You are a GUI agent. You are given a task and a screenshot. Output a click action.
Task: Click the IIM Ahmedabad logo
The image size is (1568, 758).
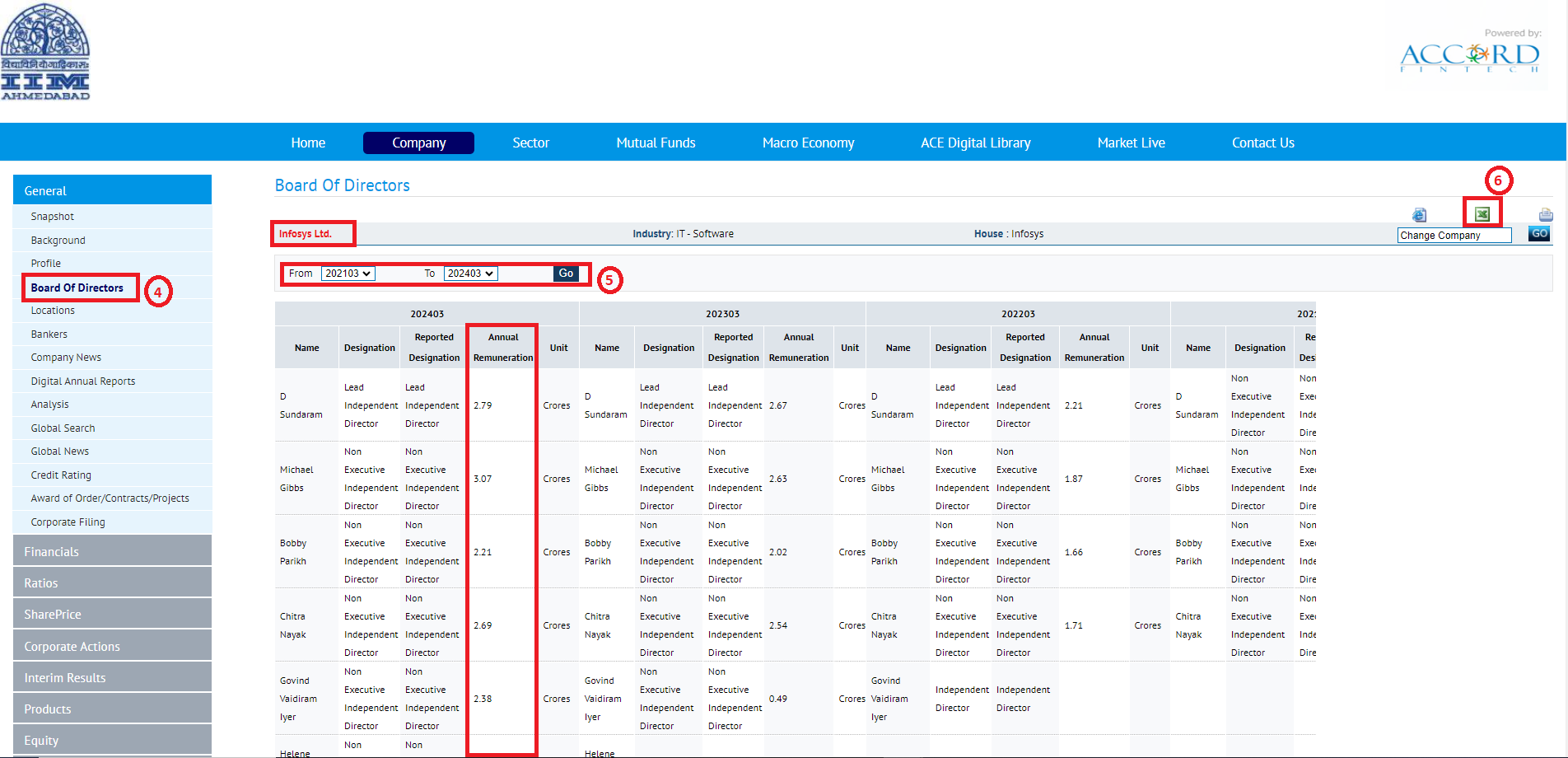pos(45,52)
